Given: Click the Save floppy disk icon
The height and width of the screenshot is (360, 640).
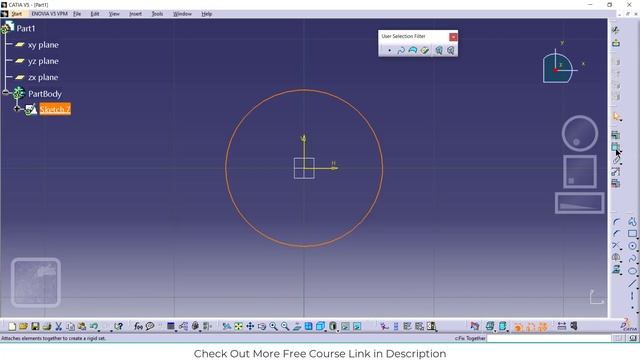Looking at the screenshot, I should [35, 326].
